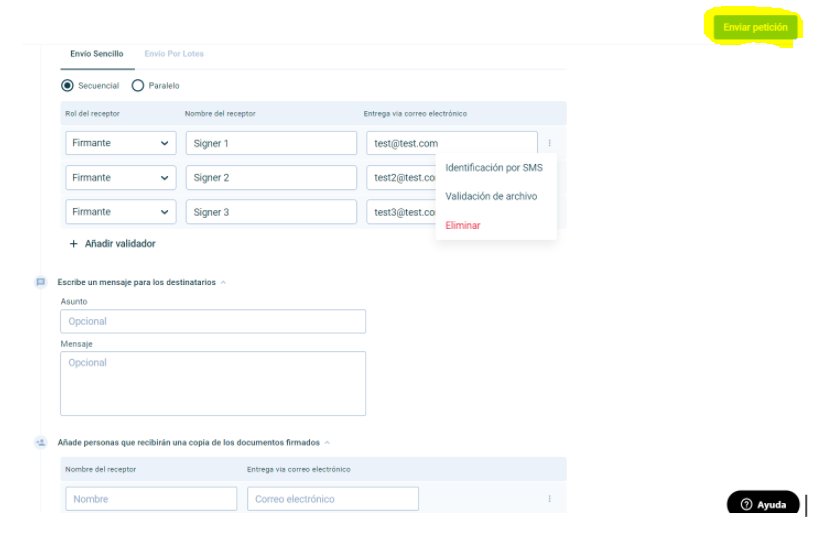Open the Firmante role dropdown for Signer 1
The height and width of the screenshot is (540, 822).
click(x=121, y=143)
